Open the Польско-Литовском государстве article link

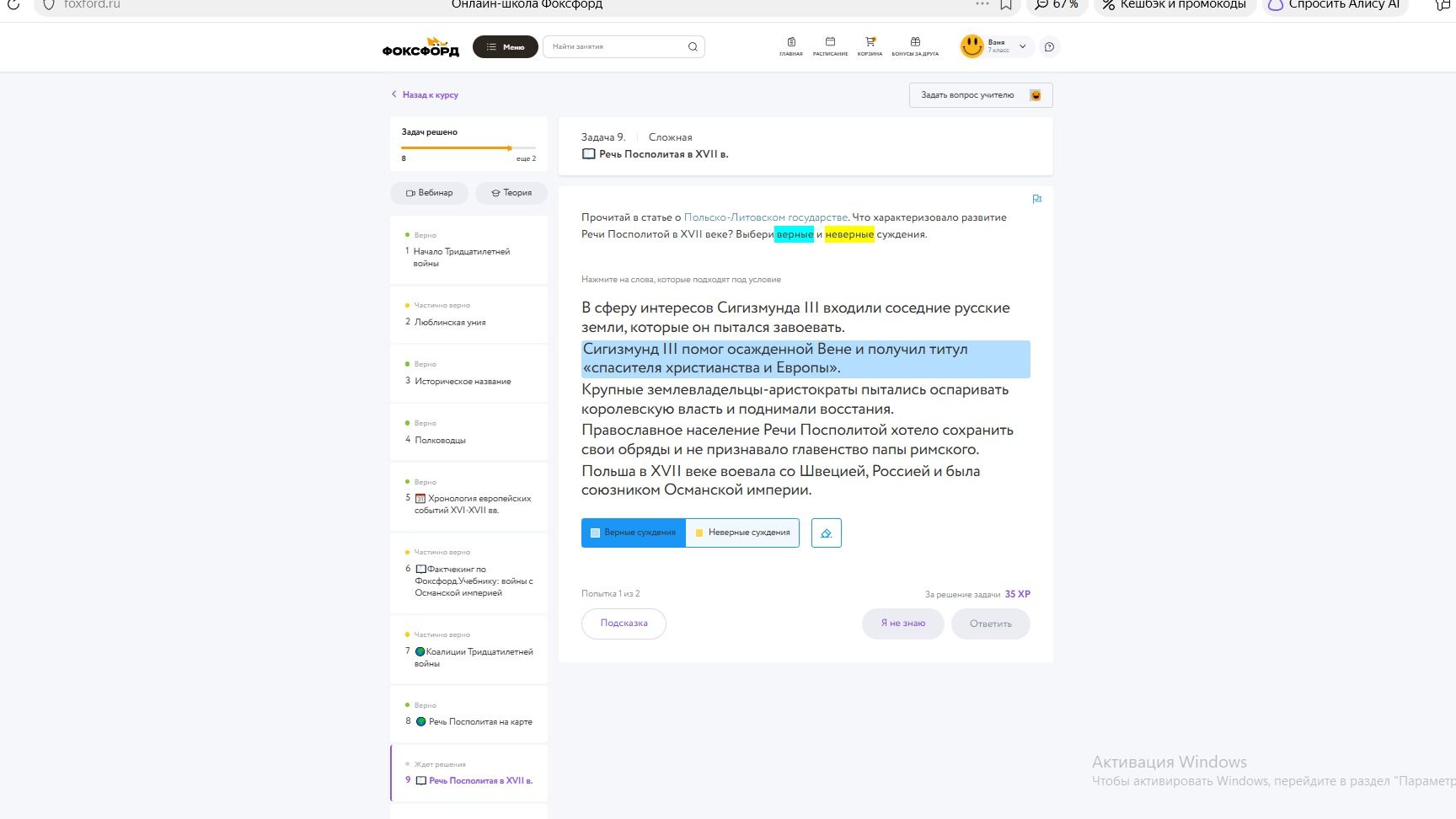[765, 217]
